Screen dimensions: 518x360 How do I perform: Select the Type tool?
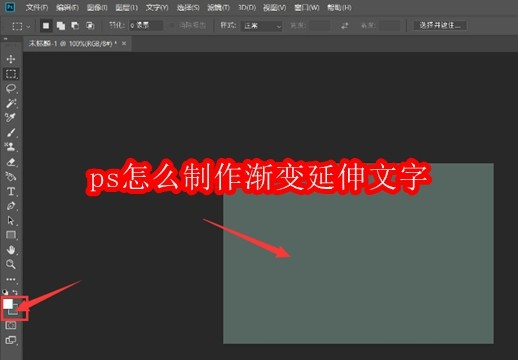coord(11,191)
